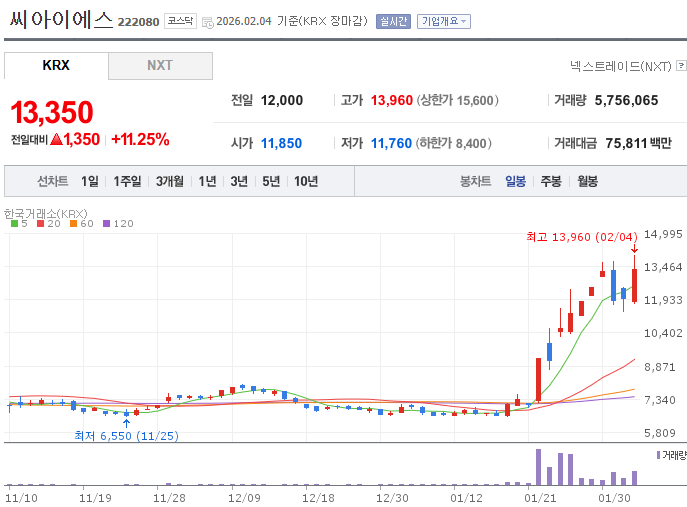
Task: Click the 01/21 date on the x-axis
Action: [540, 498]
